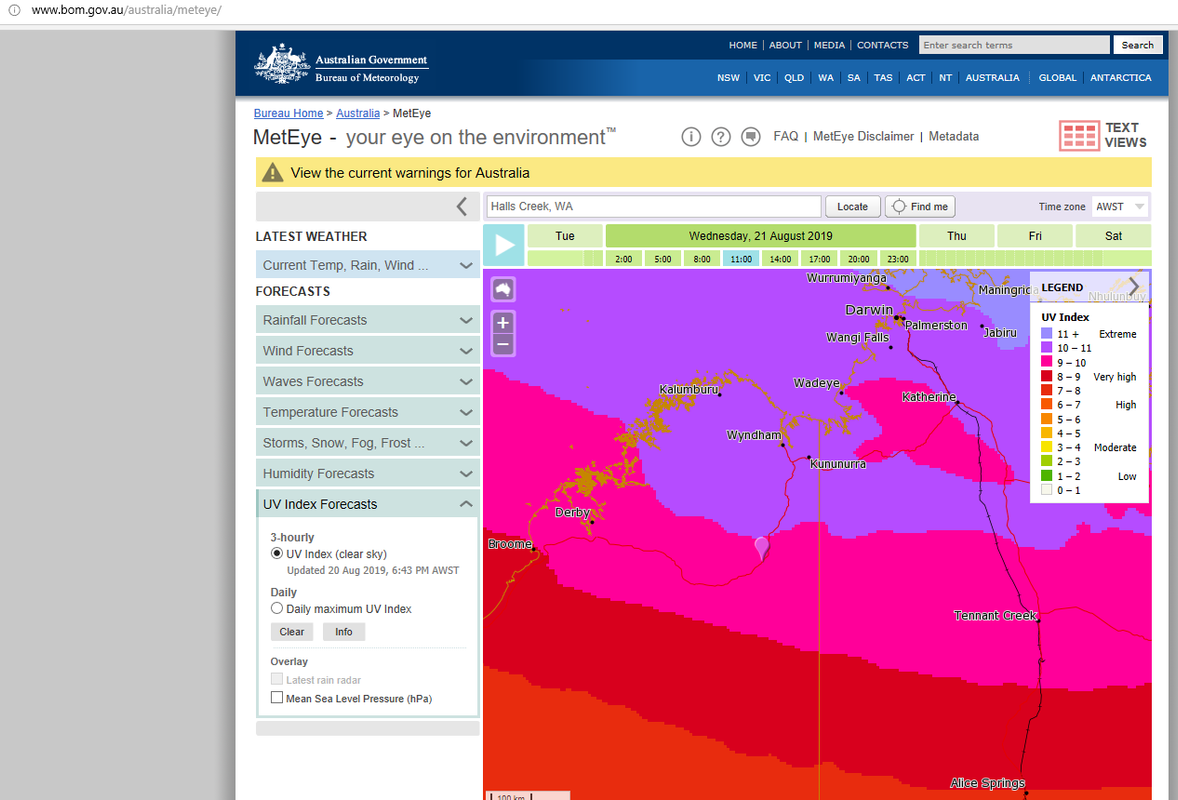
Task: Open the HOME top navigation link
Action: [x=743, y=45]
